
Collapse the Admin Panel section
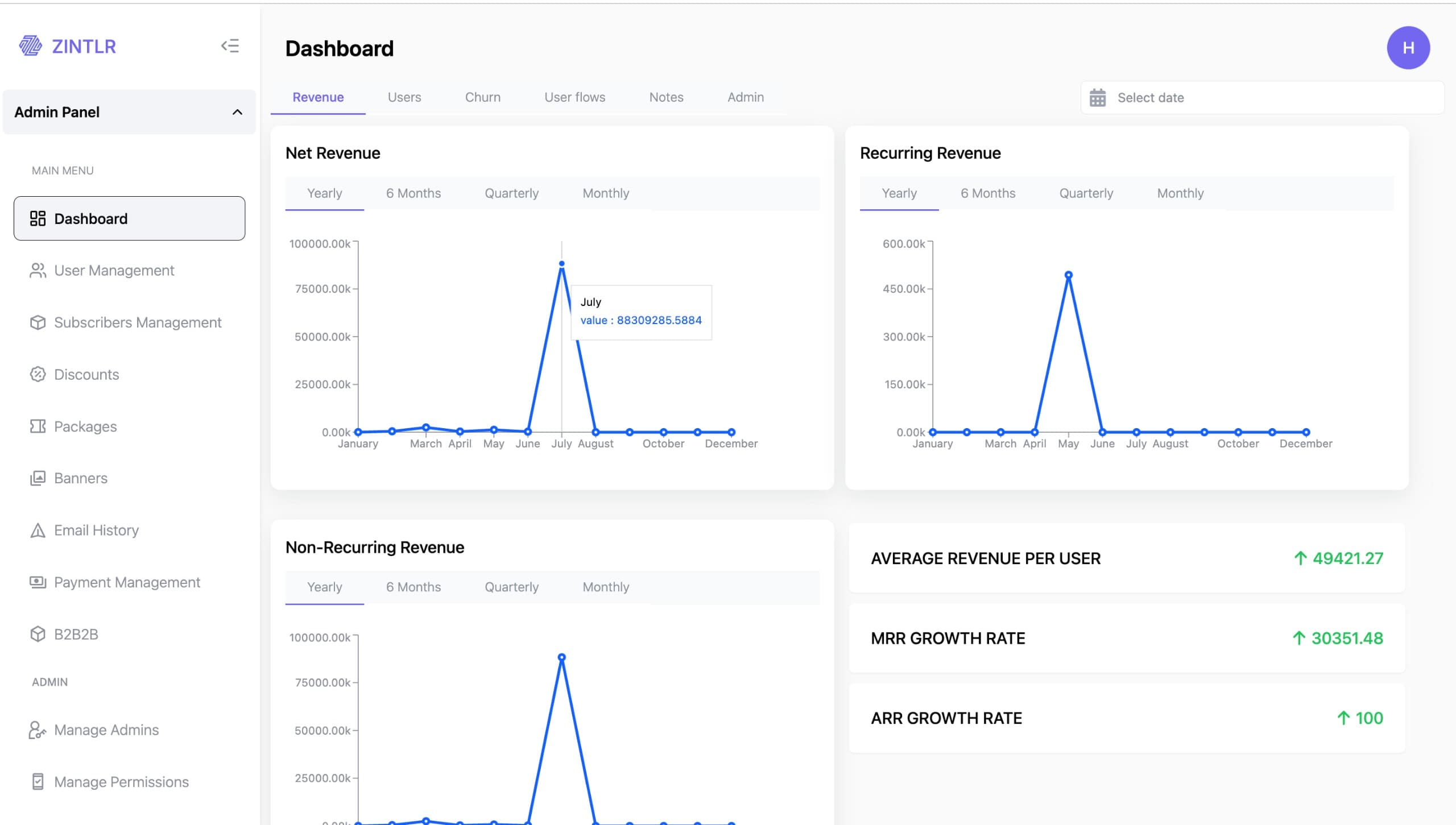238,112
